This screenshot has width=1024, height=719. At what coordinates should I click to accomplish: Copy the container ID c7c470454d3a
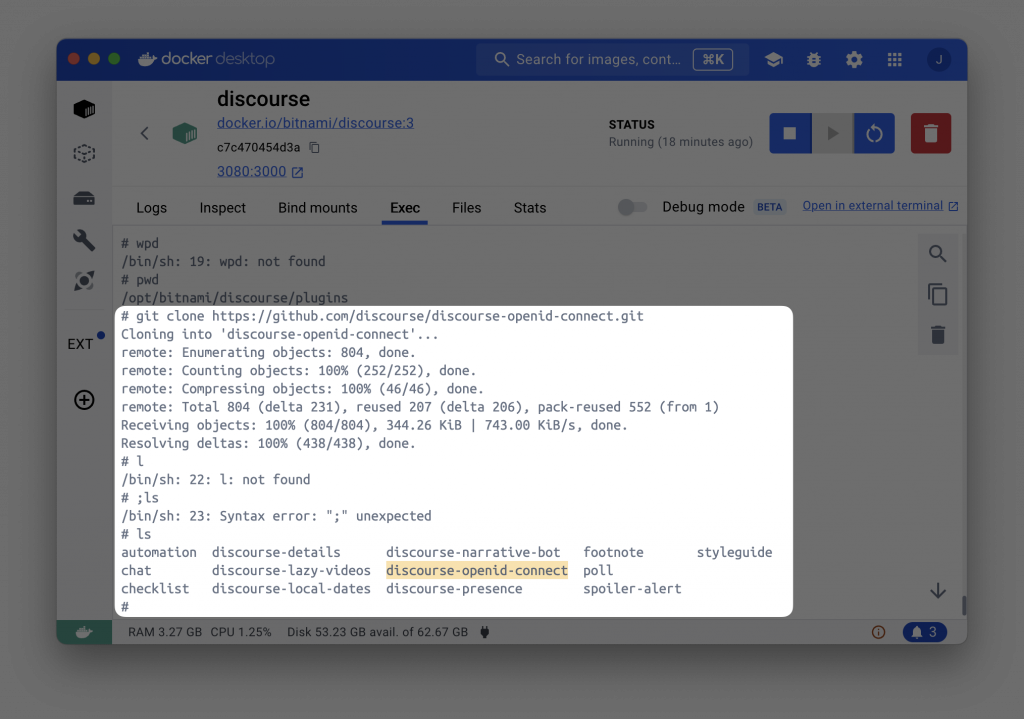click(315, 148)
